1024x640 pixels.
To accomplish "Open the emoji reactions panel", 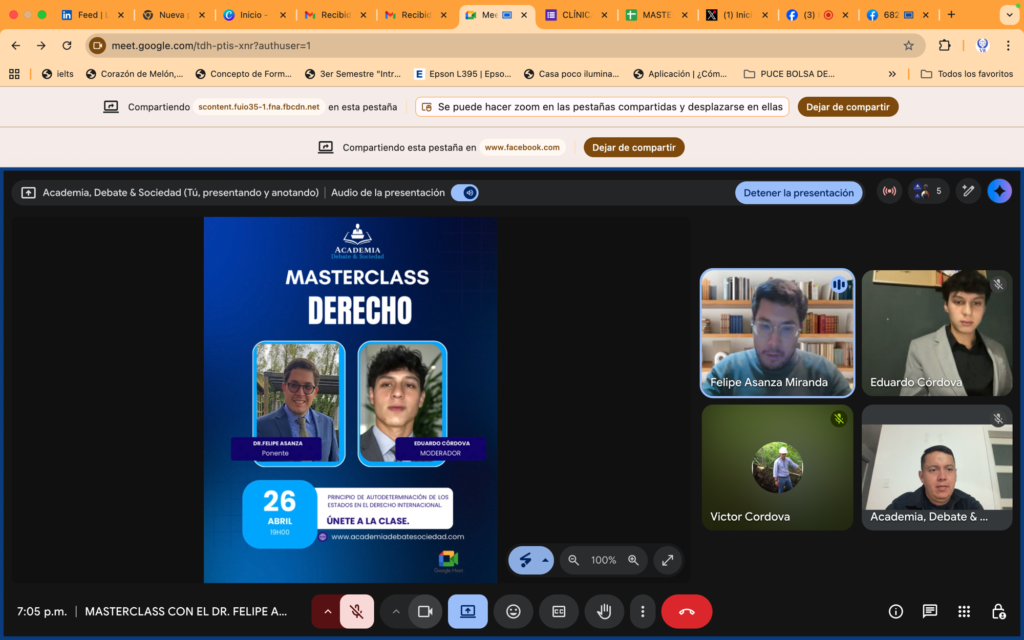I will click(513, 611).
